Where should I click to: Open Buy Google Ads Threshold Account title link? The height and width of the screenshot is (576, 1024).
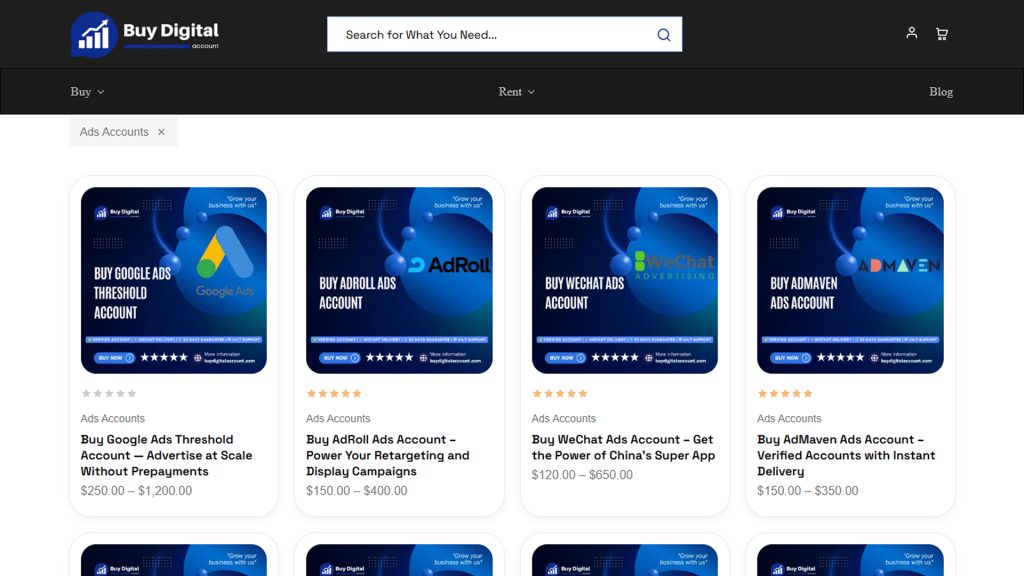[x=167, y=455]
